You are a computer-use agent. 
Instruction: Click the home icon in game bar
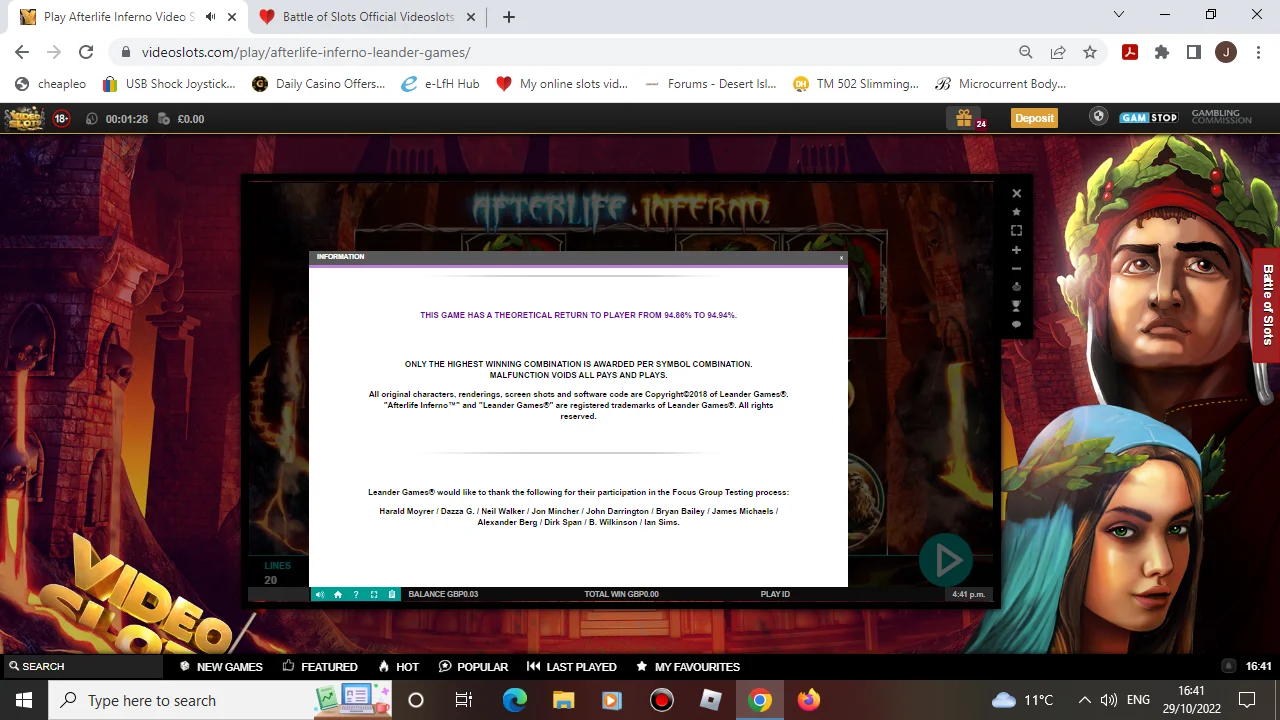pos(338,594)
